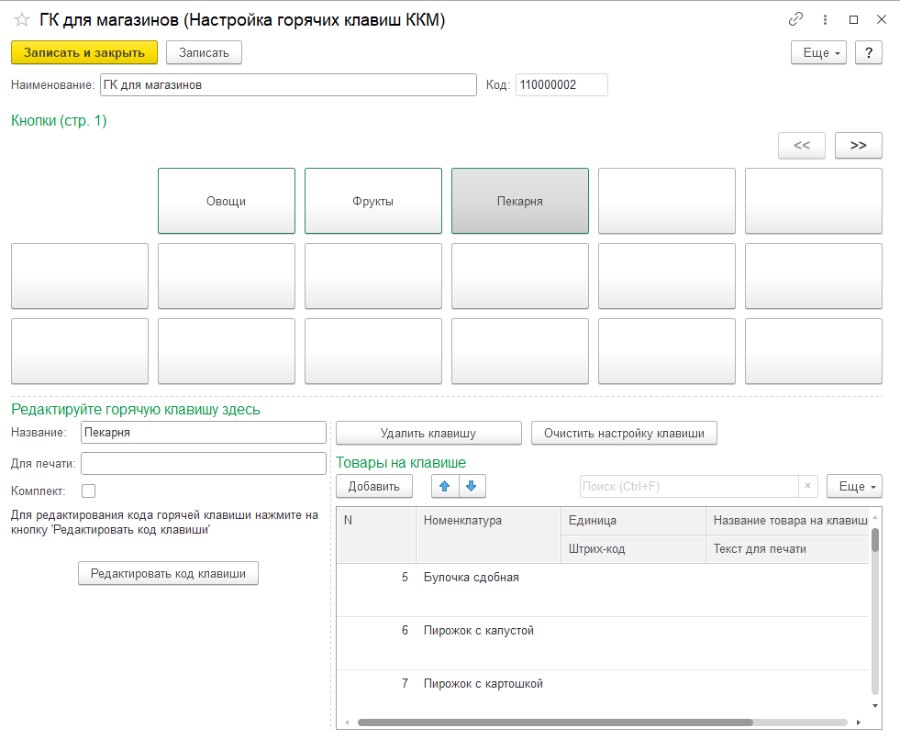Click Удалить клавишу button
The height and width of the screenshot is (739, 900).
point(429,433)
